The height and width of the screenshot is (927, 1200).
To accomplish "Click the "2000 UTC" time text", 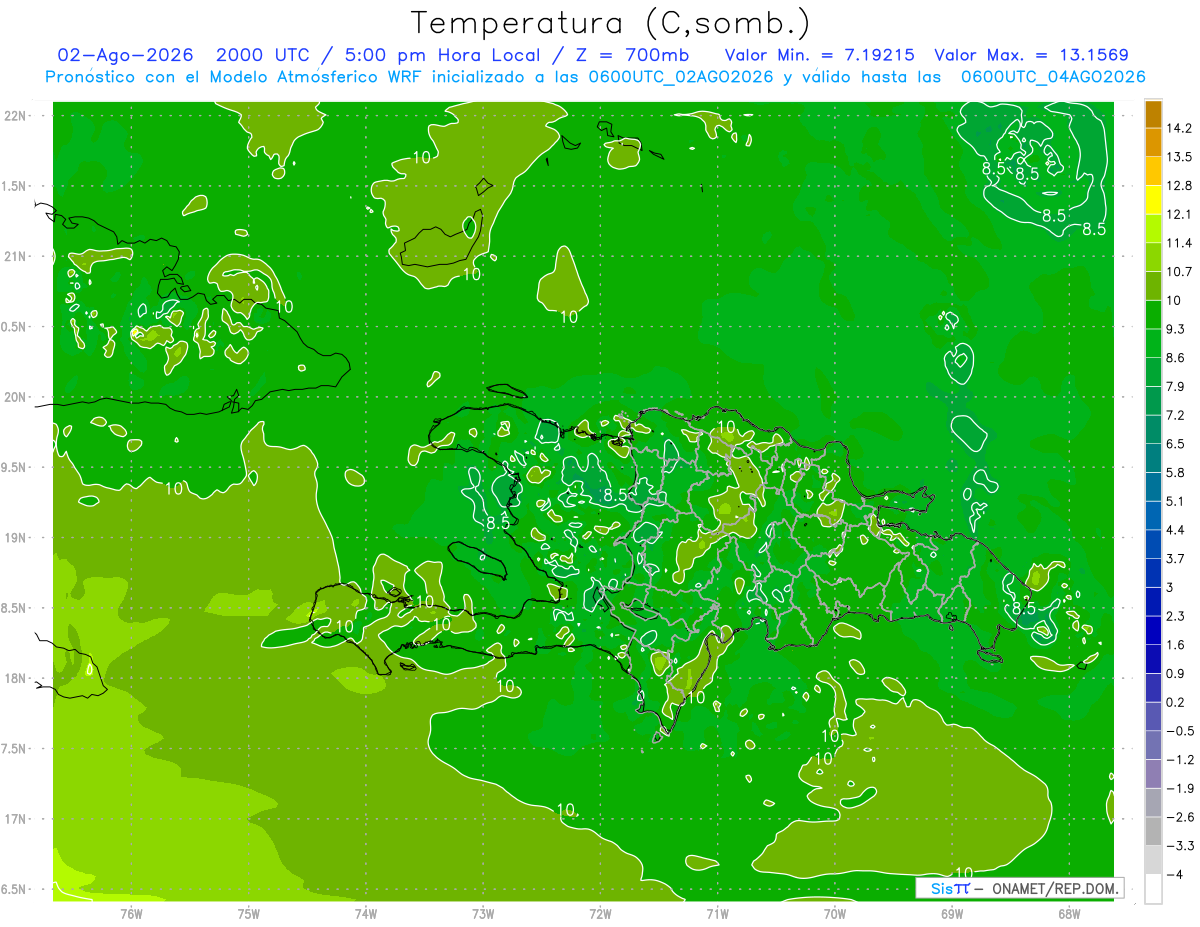I will 263,55.
